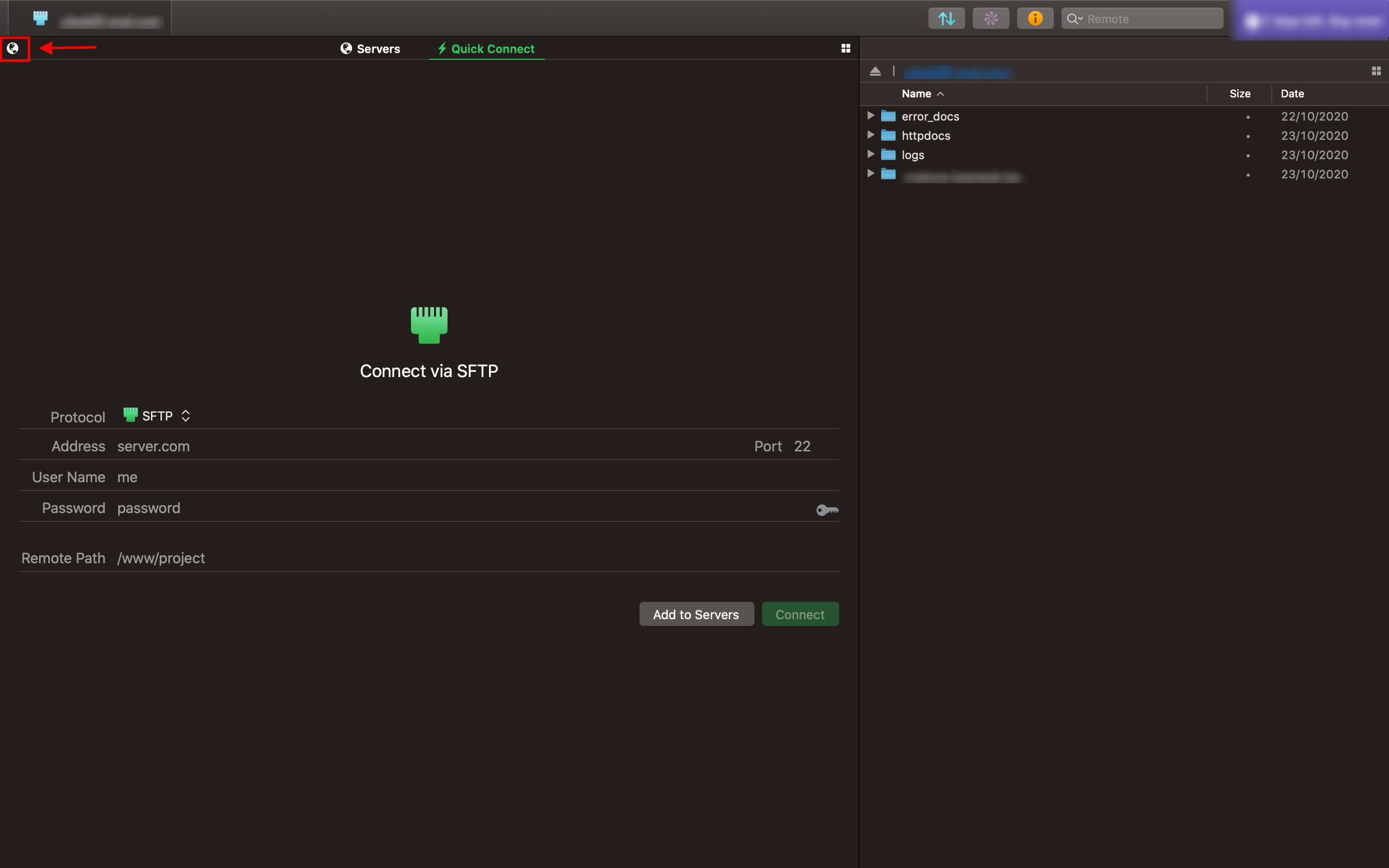Click the date 22/10/2020 for error_docs
This screenshot has width=1389, height=868.
click(x=1314, y=117)
